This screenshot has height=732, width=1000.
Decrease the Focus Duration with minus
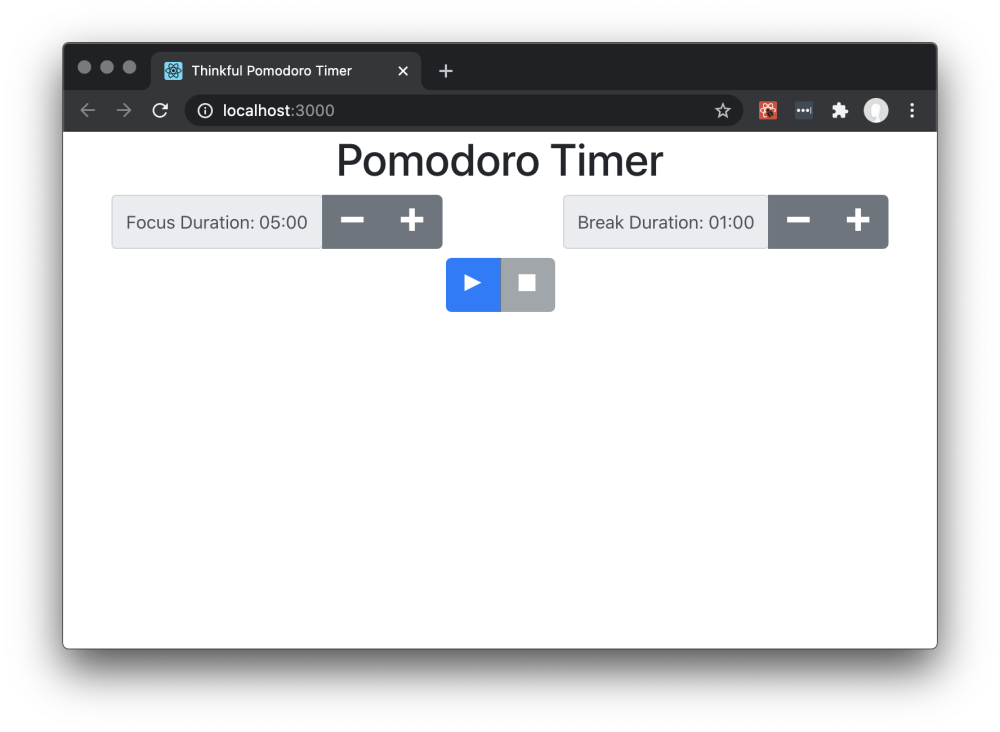click(352, 221)
